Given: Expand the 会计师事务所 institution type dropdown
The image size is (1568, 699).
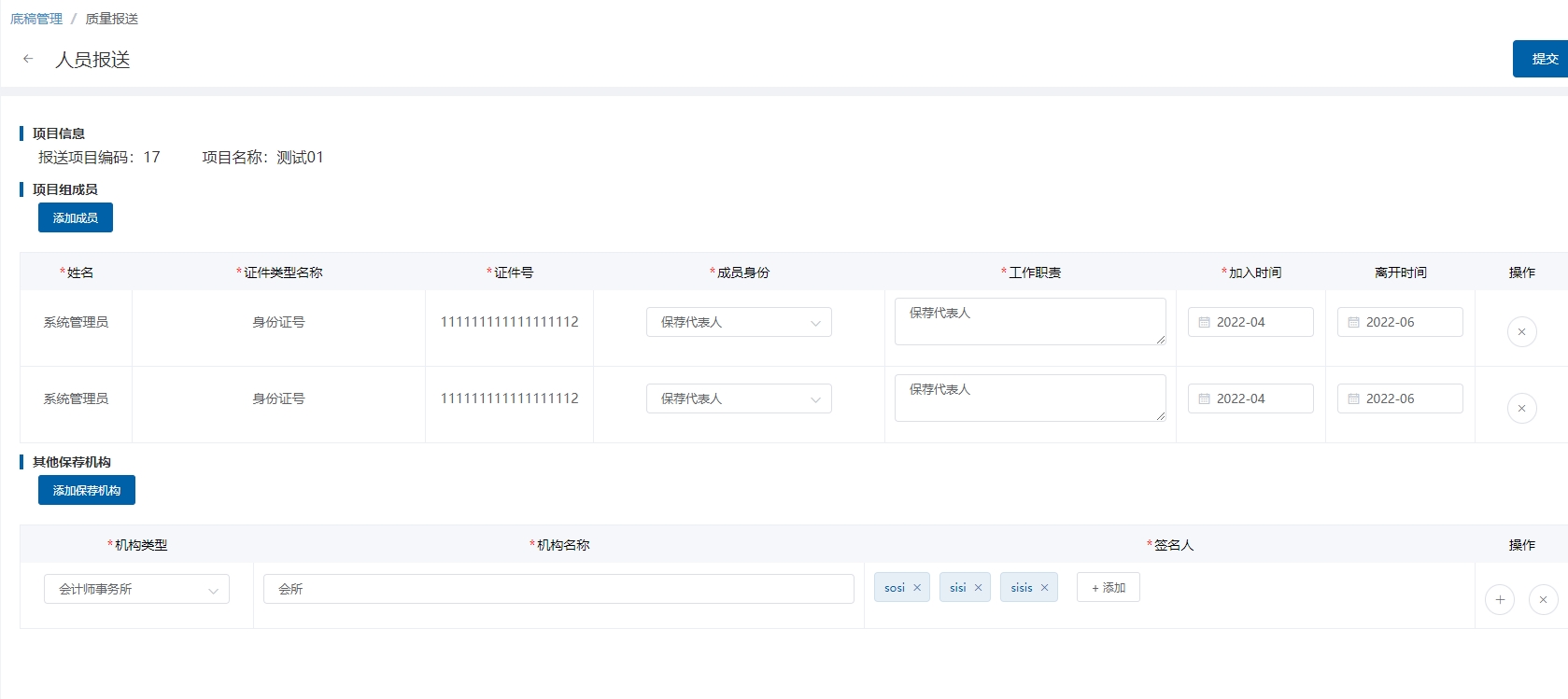Looking at the screenshot, I should pyautogui.click(x=136, y=589).
